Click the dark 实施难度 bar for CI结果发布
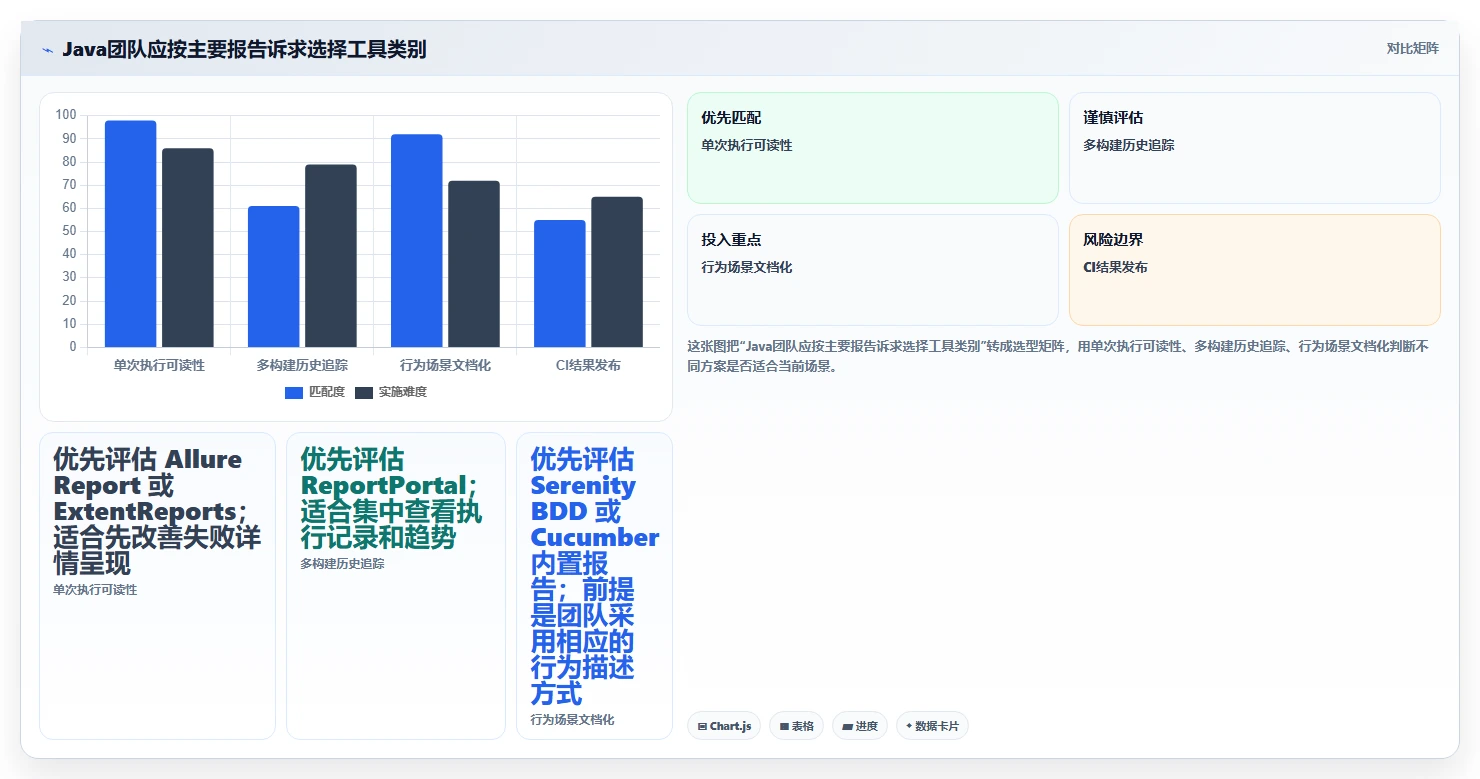The height and width of the screenshot is (779, 1480). (617, 272)
